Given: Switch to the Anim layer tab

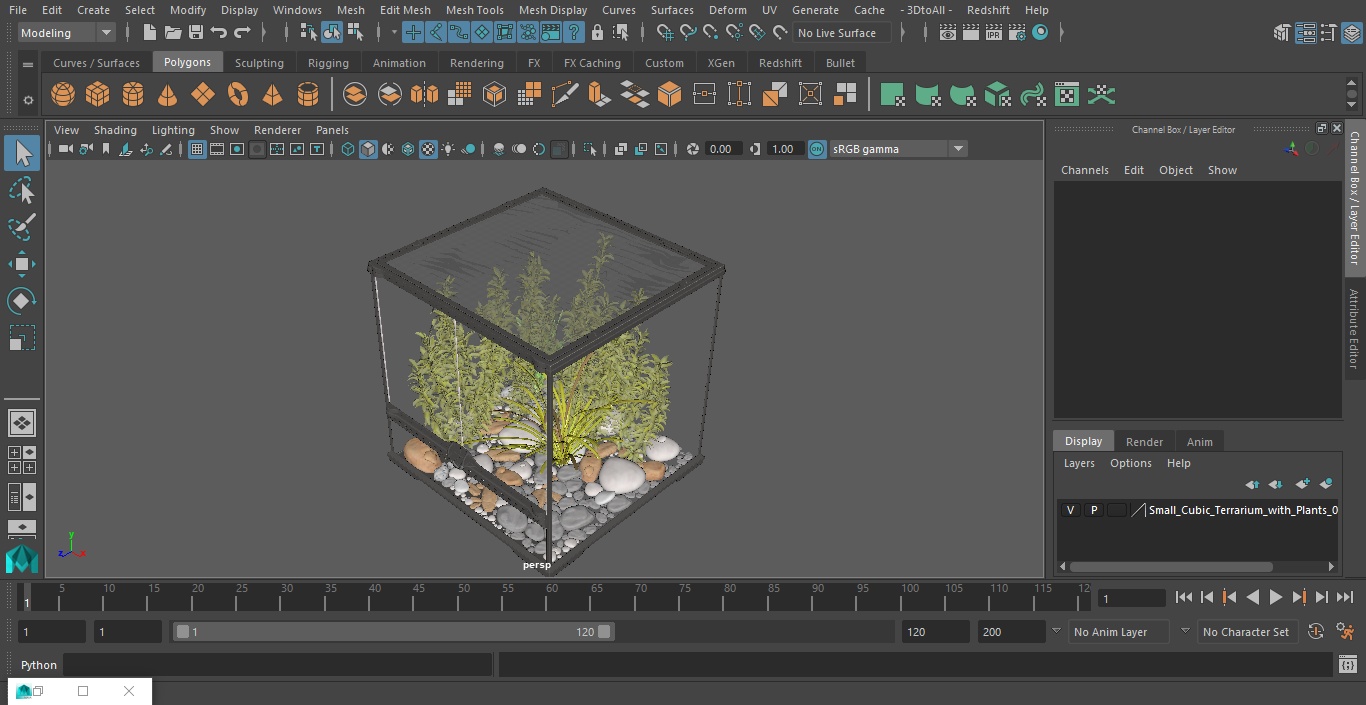Looking at the screenshot, I should 1199,442.
